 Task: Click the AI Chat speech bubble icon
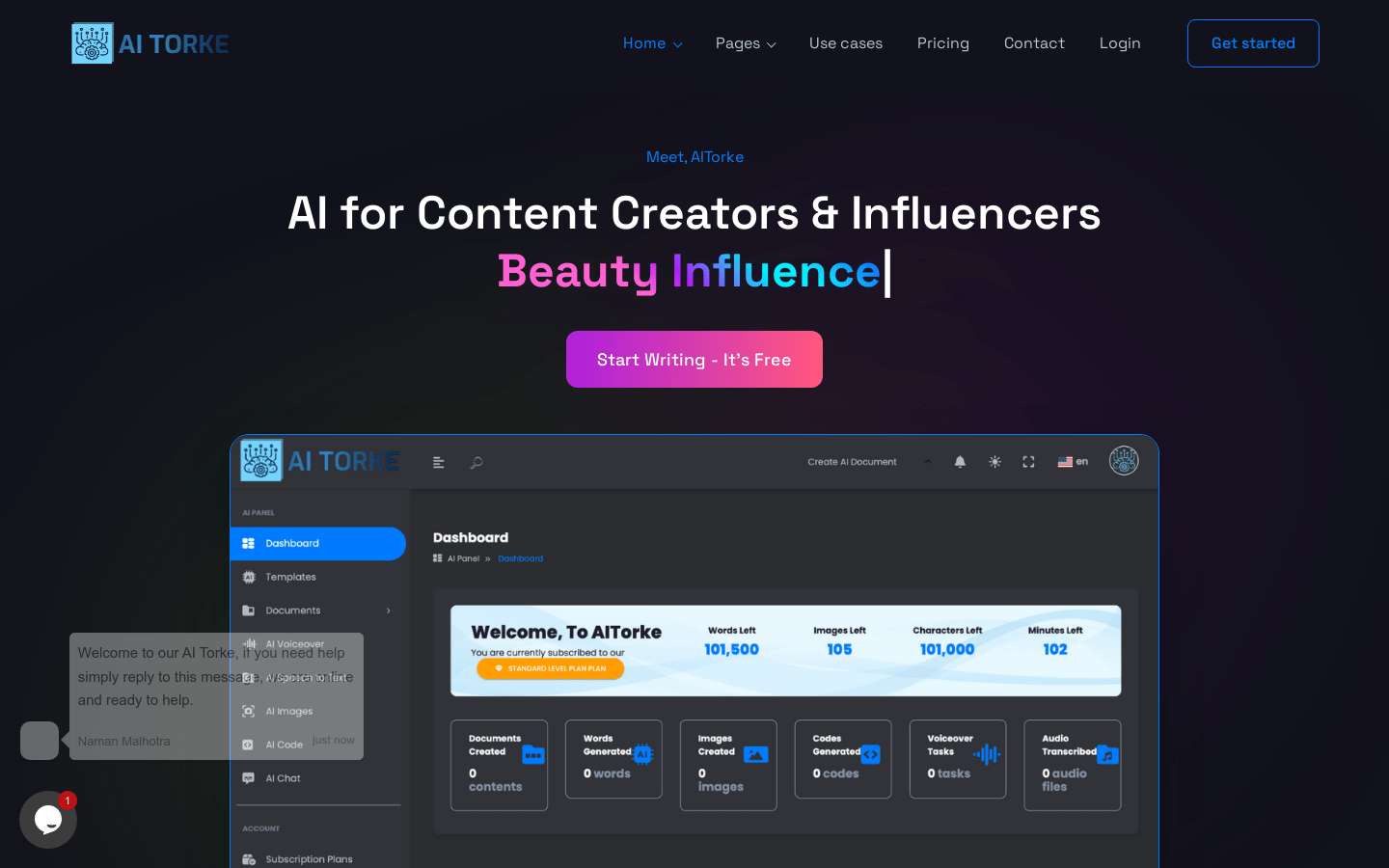pos(249,778)
